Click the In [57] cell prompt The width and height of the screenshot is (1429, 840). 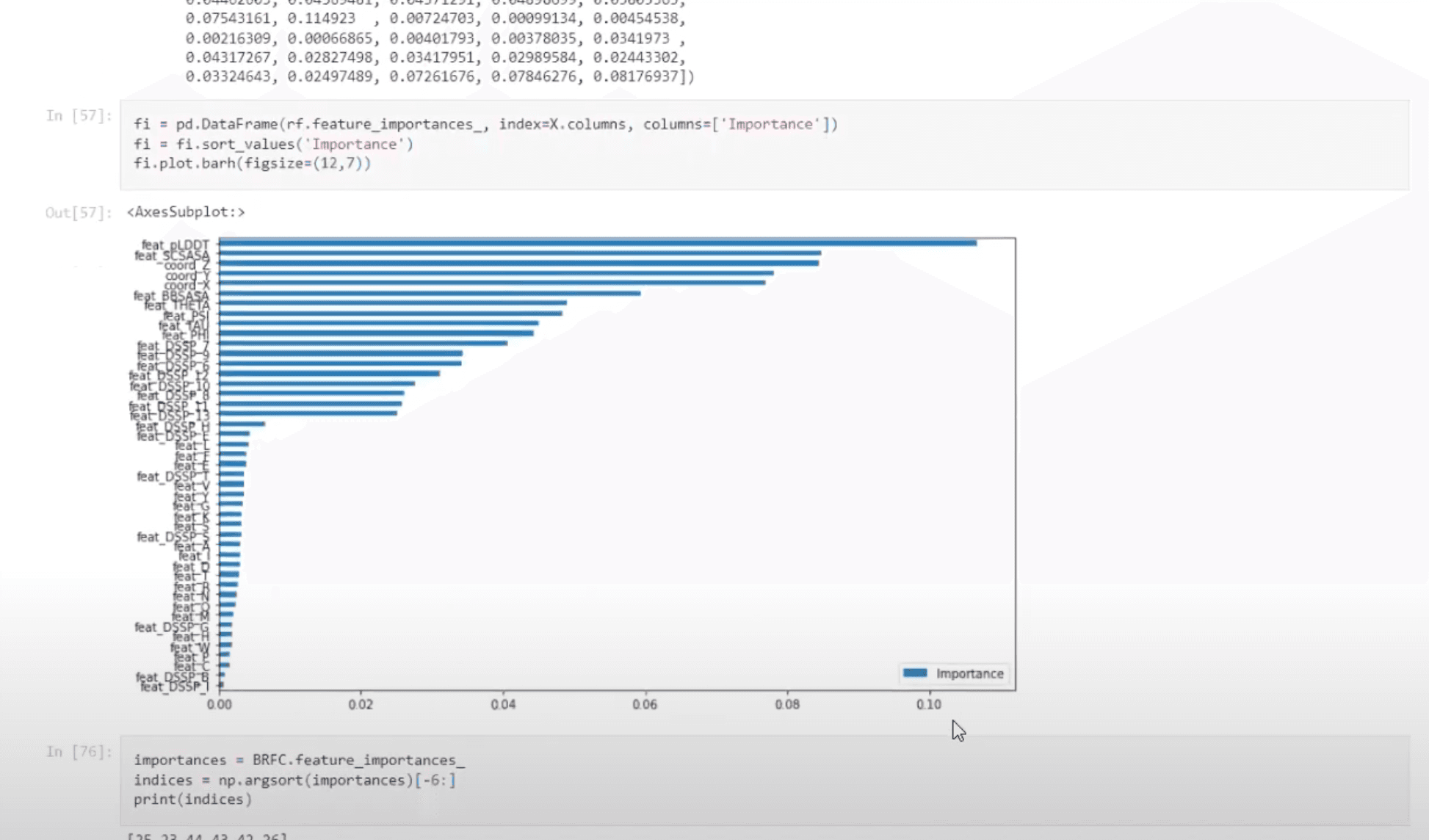point(79,115)
